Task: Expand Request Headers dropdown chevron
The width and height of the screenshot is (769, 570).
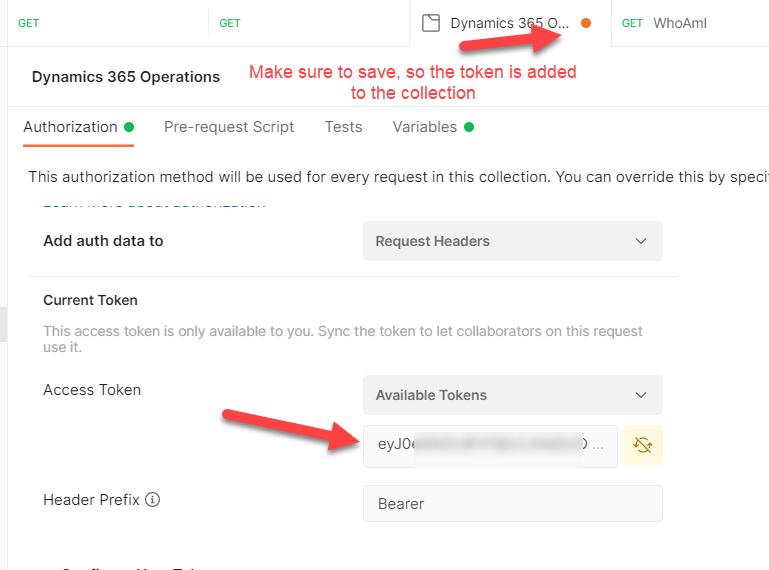Action: click(x=641, y=241)
